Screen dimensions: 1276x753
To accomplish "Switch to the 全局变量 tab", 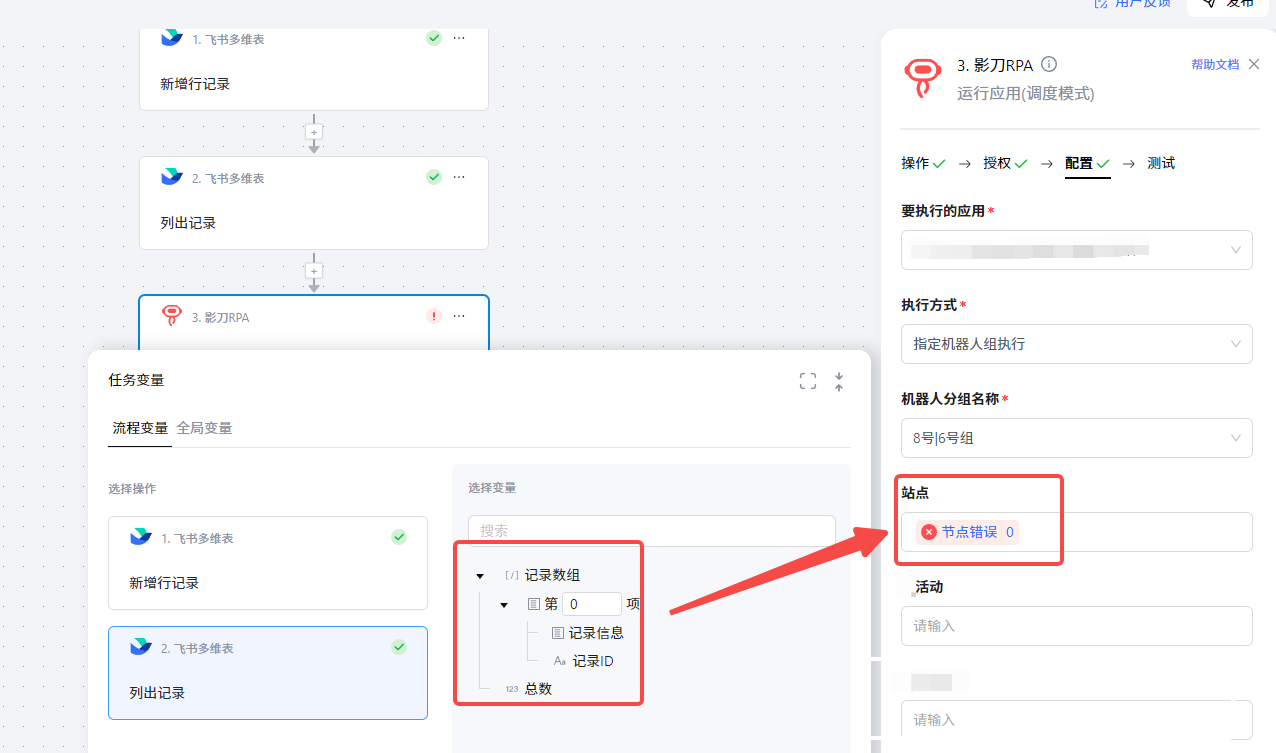I will click(x=204, y=428).
